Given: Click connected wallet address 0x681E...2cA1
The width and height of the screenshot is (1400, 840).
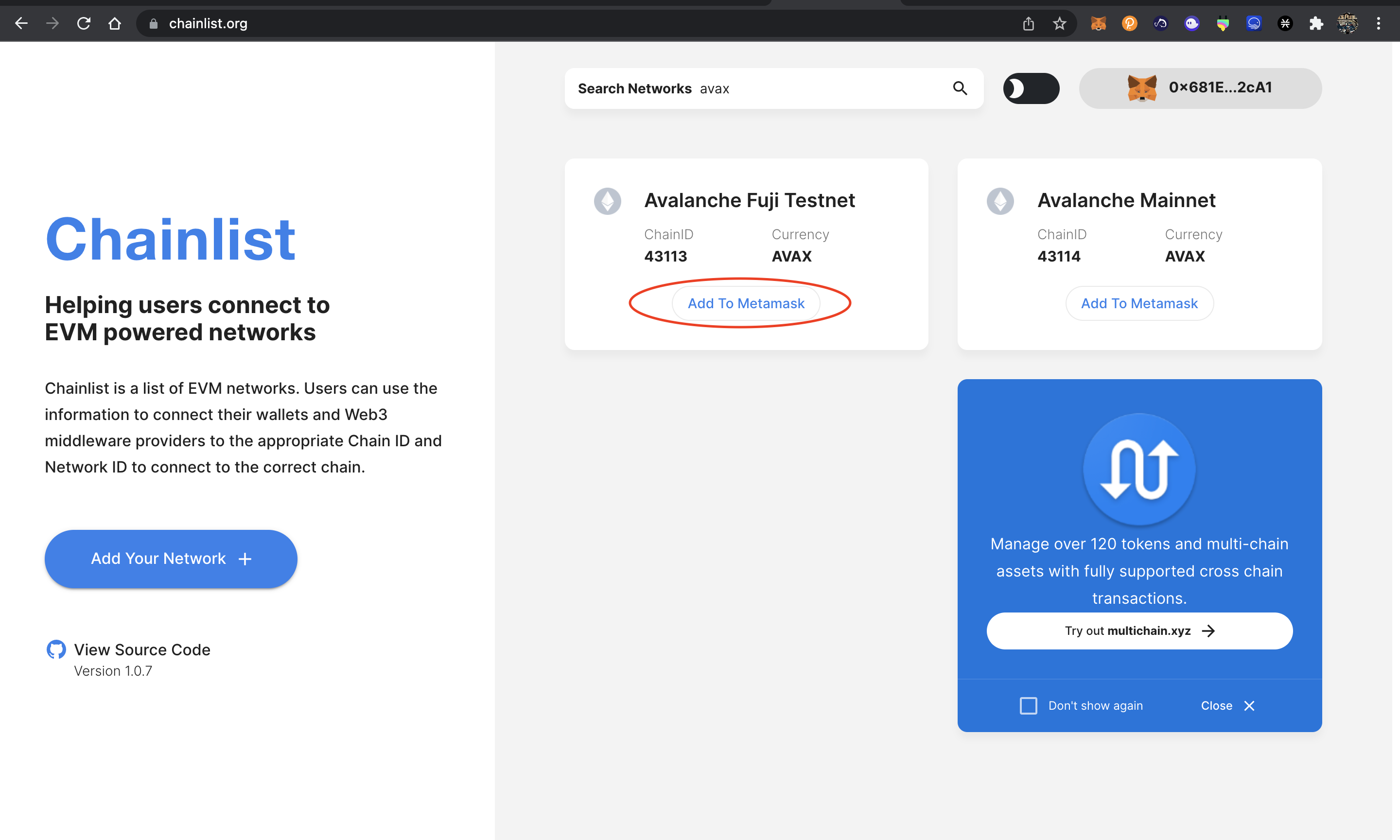Looking at the screenshot, I should tap(1200, 88).
